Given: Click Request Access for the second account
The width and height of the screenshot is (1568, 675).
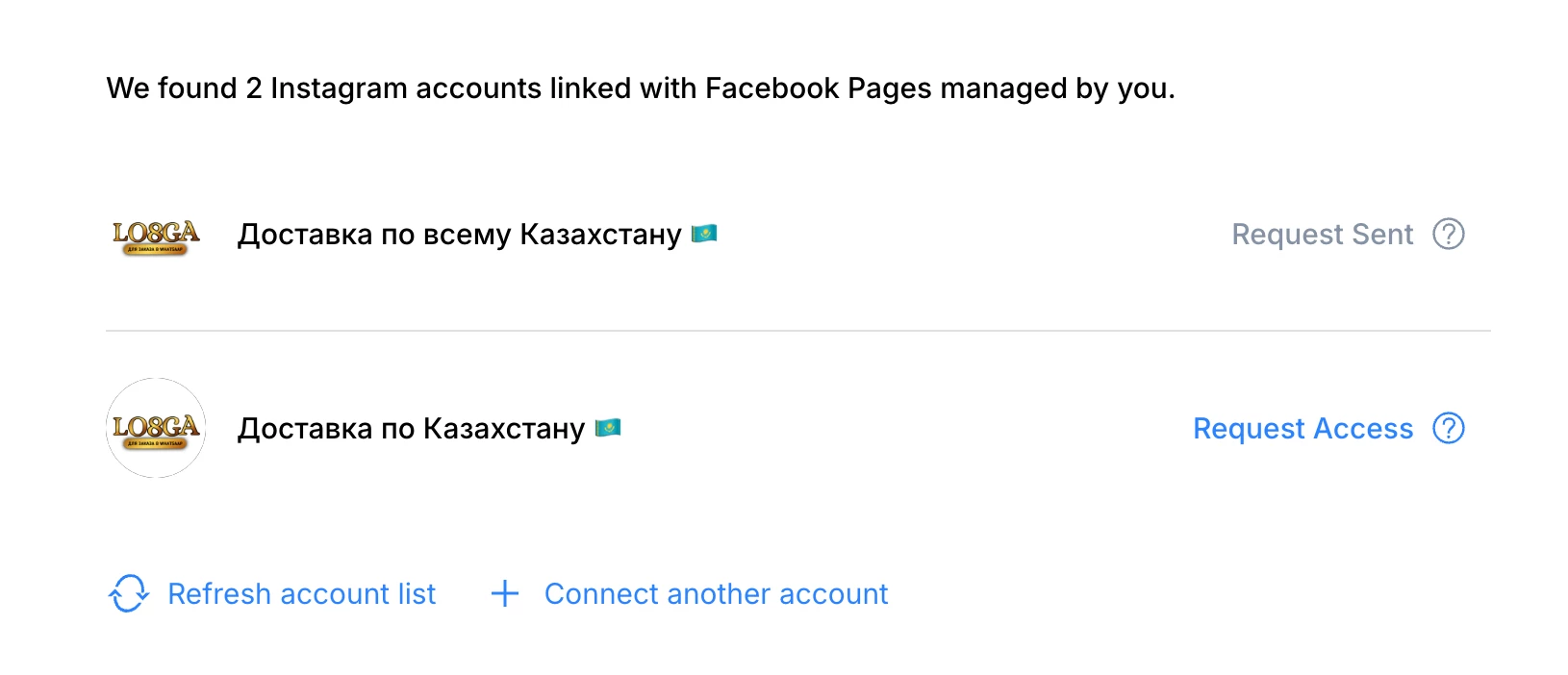Looking at the screenshot, I should pos(1302,428).
